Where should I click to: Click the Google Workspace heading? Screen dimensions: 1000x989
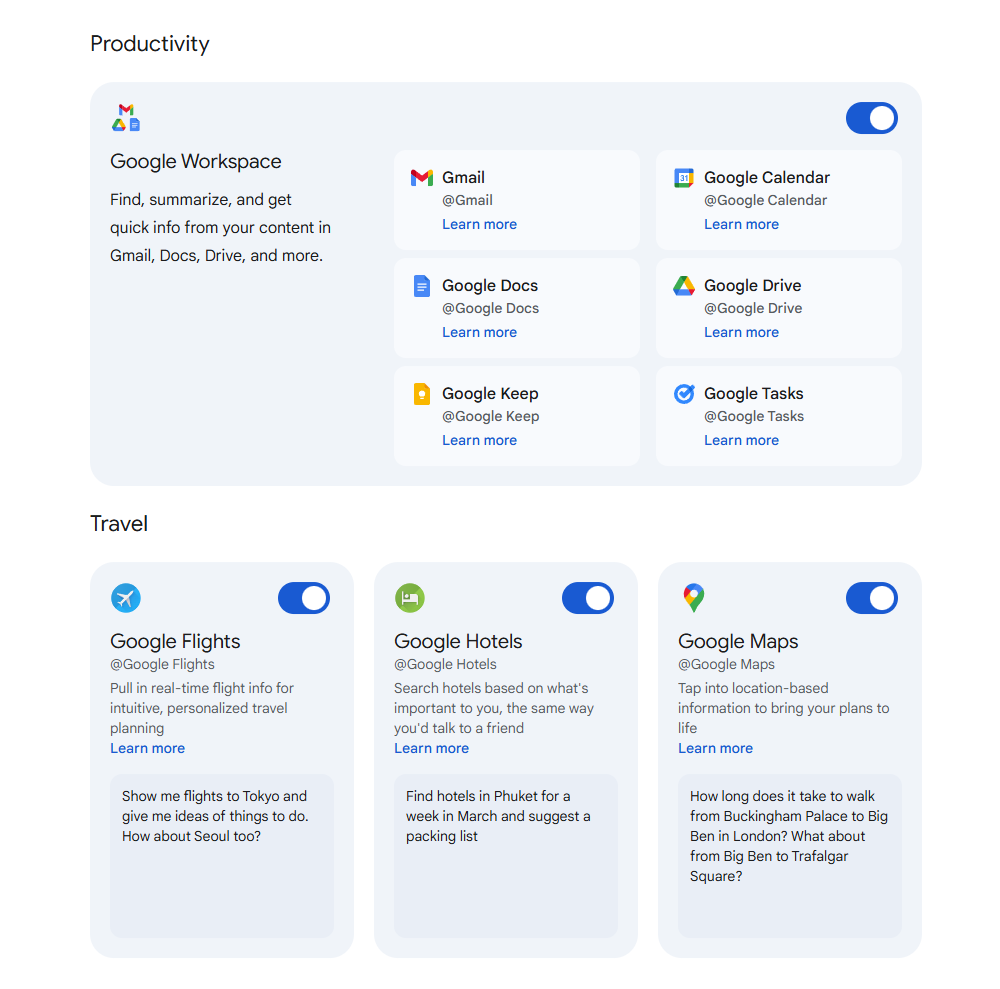(x=196, y=162)
